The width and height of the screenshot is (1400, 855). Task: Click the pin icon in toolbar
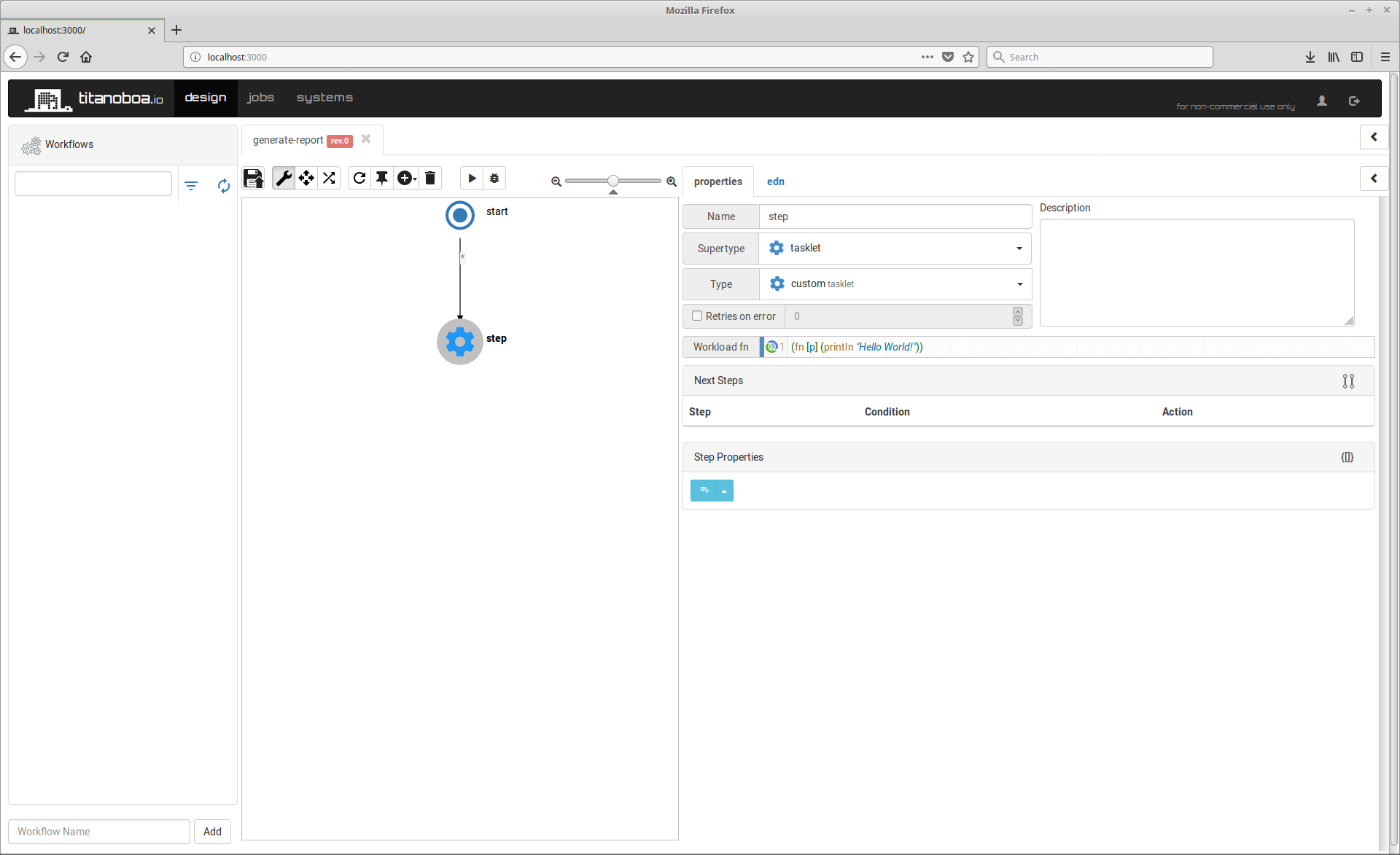click(382, 179)
